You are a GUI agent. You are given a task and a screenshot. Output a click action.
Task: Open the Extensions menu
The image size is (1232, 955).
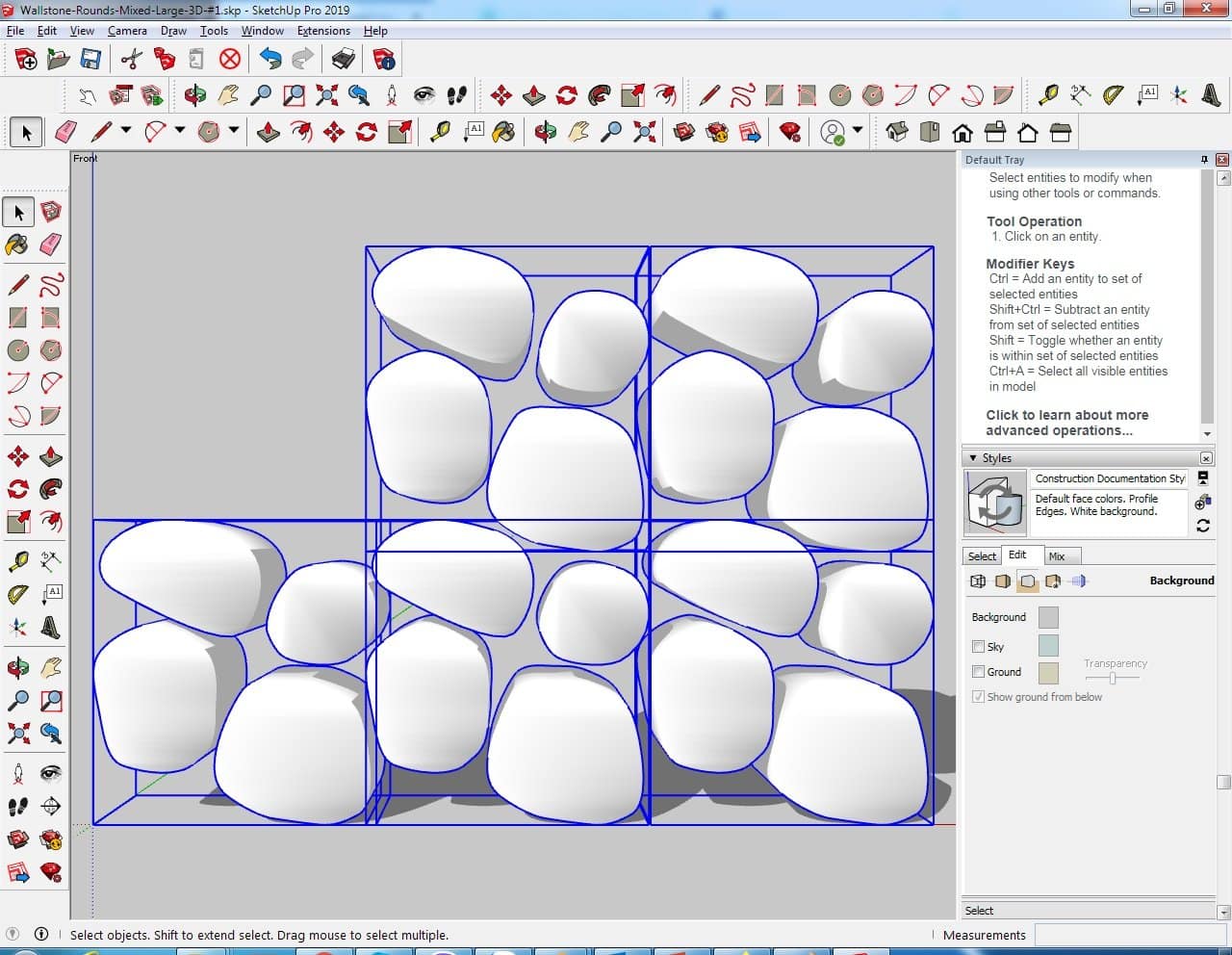[323, 31]
